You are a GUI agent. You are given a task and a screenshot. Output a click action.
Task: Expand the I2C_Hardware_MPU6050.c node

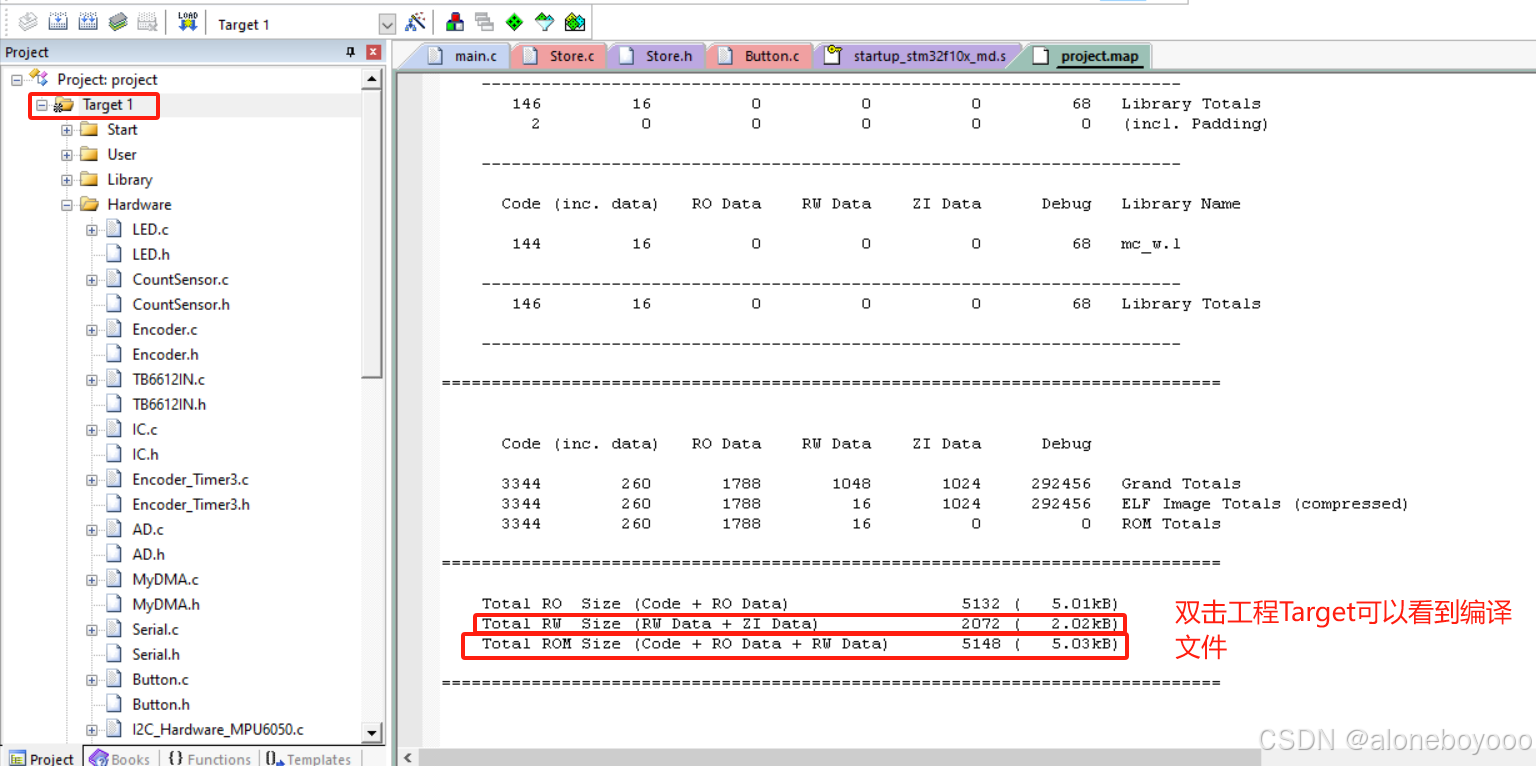click(91, 729)
